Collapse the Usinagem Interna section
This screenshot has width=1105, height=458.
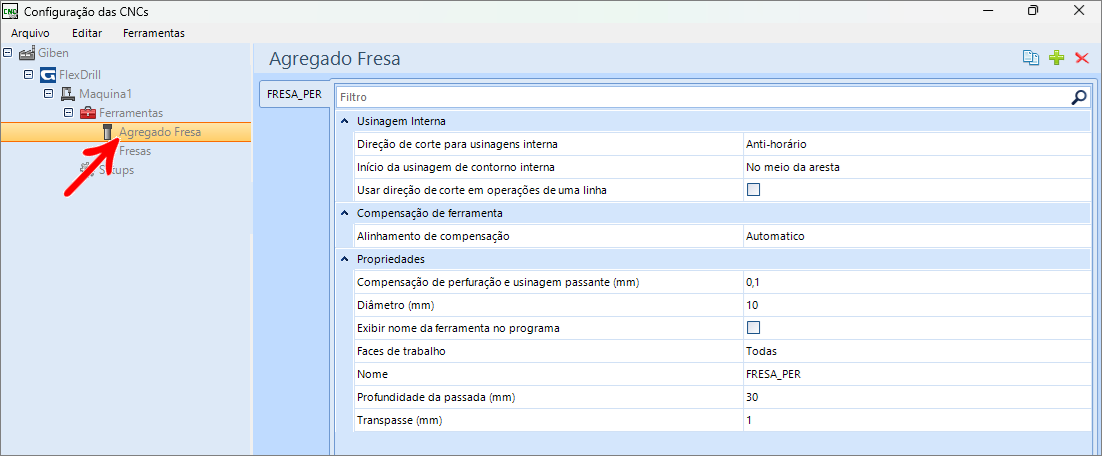coord(345,121)
